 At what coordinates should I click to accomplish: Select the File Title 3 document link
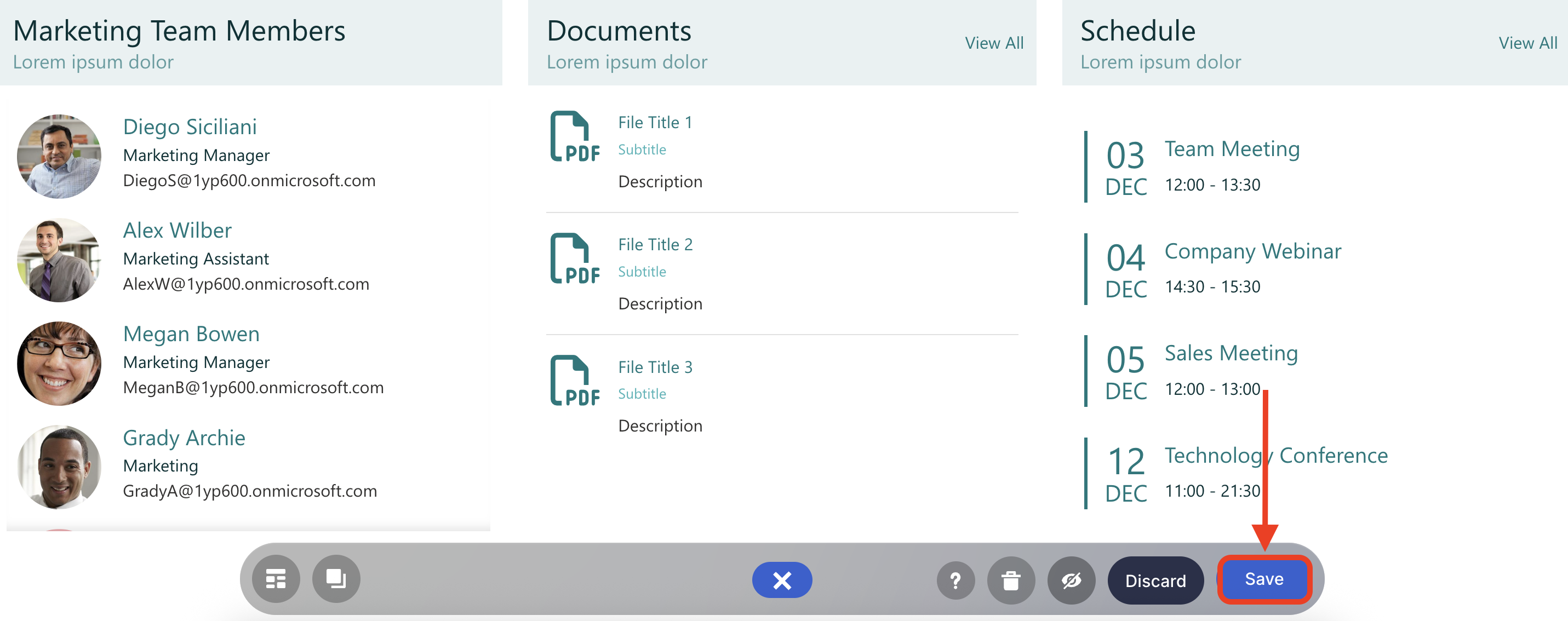pos(655,367)
